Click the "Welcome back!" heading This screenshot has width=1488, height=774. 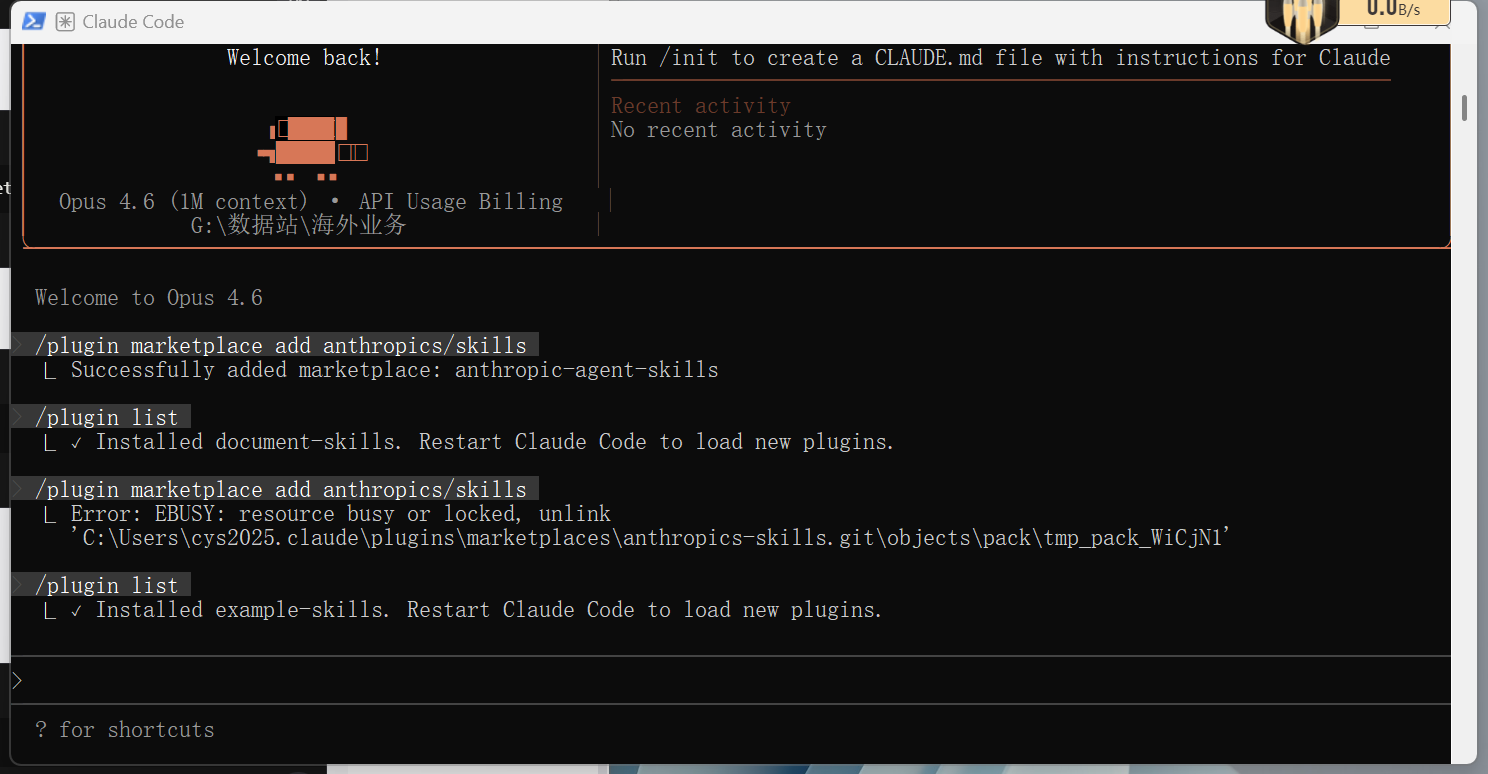pos(304,58)
